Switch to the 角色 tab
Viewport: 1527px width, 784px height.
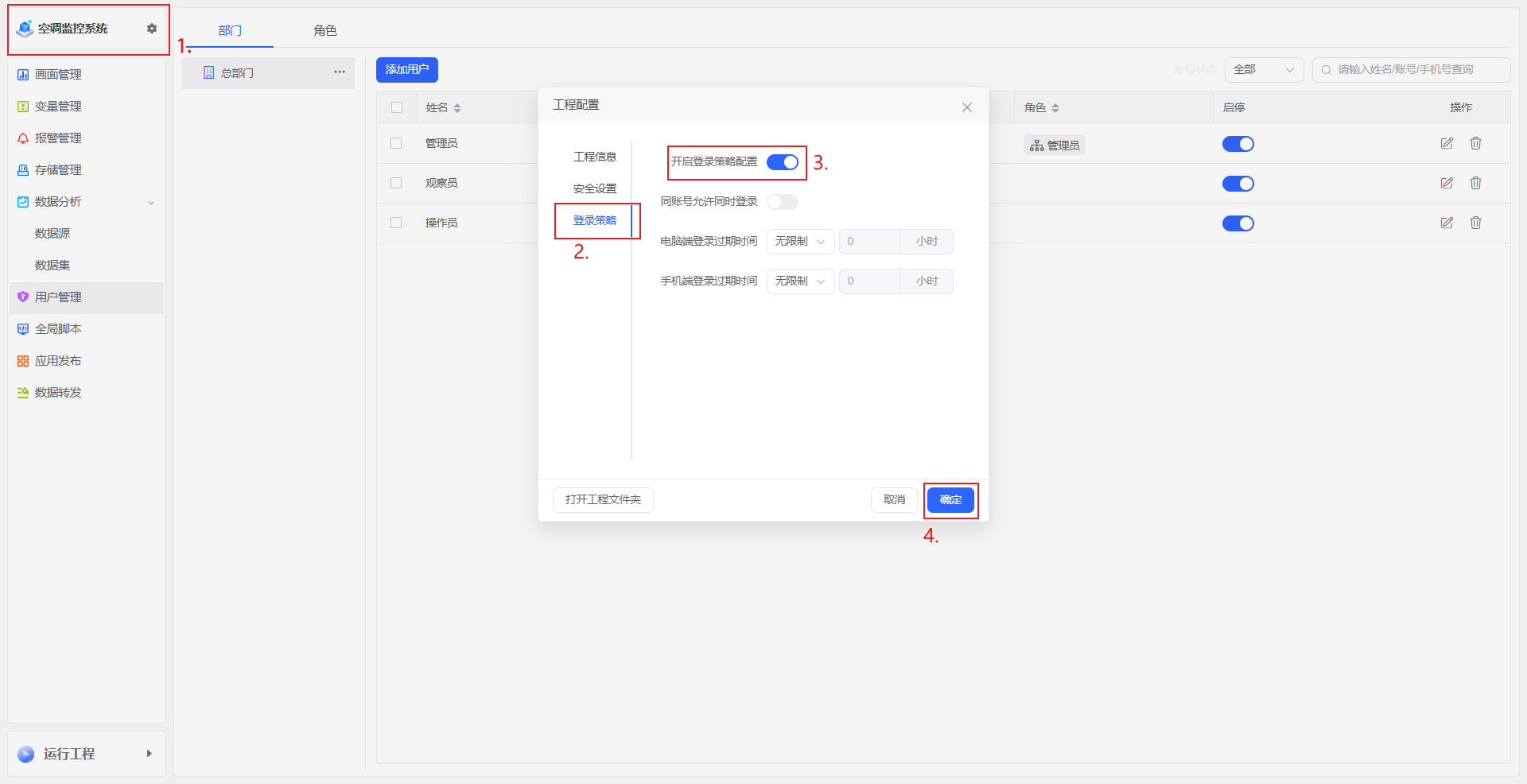[x=324, y=31]
